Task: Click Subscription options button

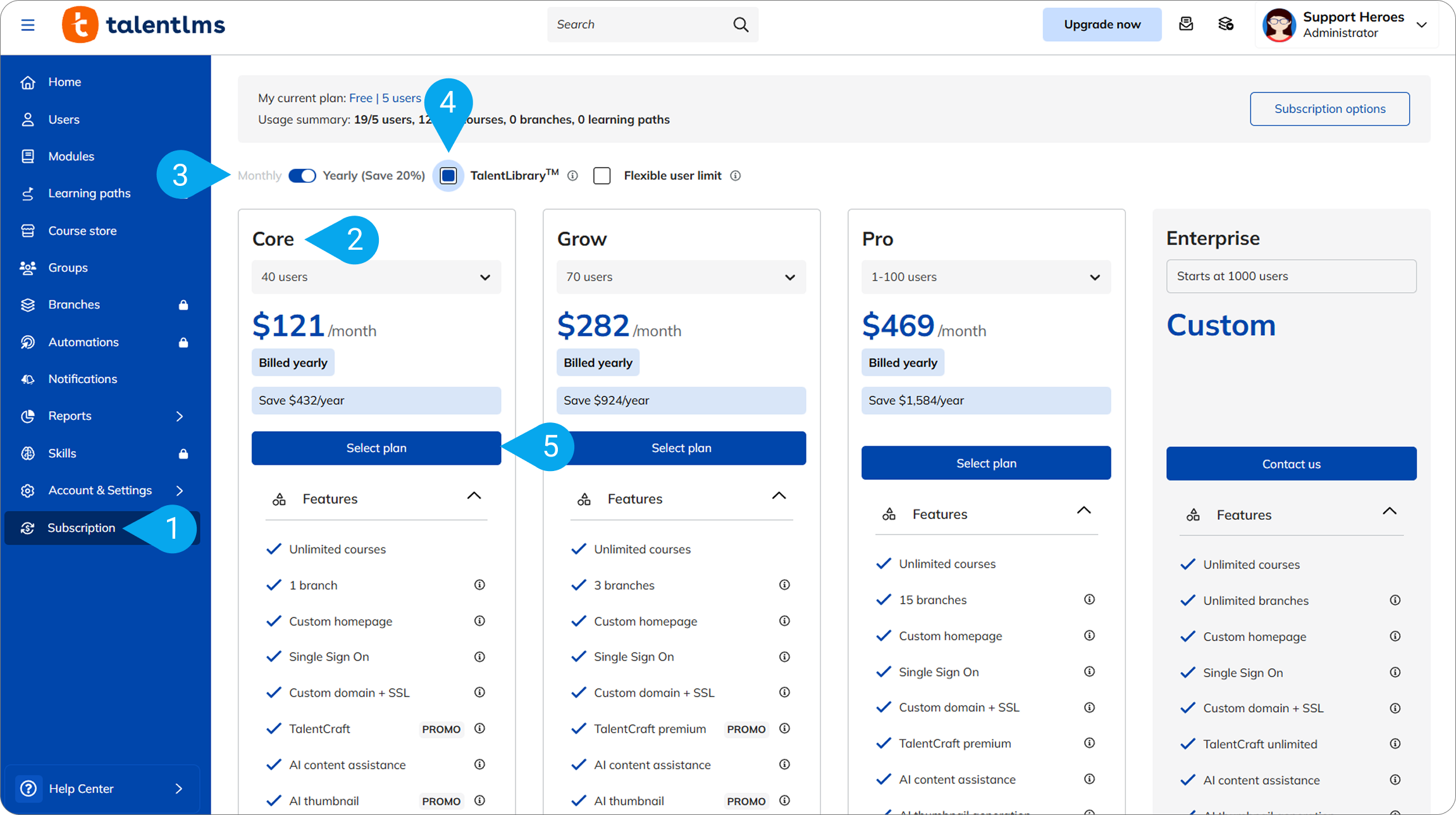Action: point(1330,109)
